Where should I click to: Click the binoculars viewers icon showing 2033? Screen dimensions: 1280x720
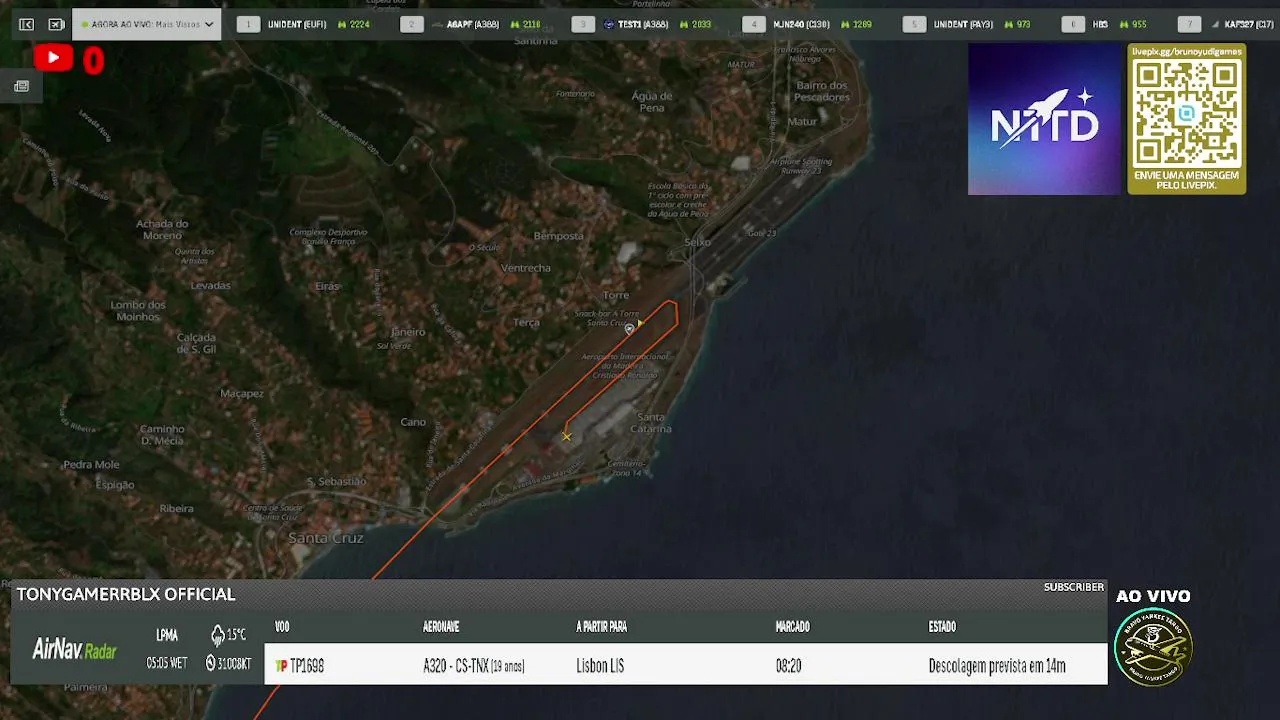pyautogui.click(x=685, y=24)
